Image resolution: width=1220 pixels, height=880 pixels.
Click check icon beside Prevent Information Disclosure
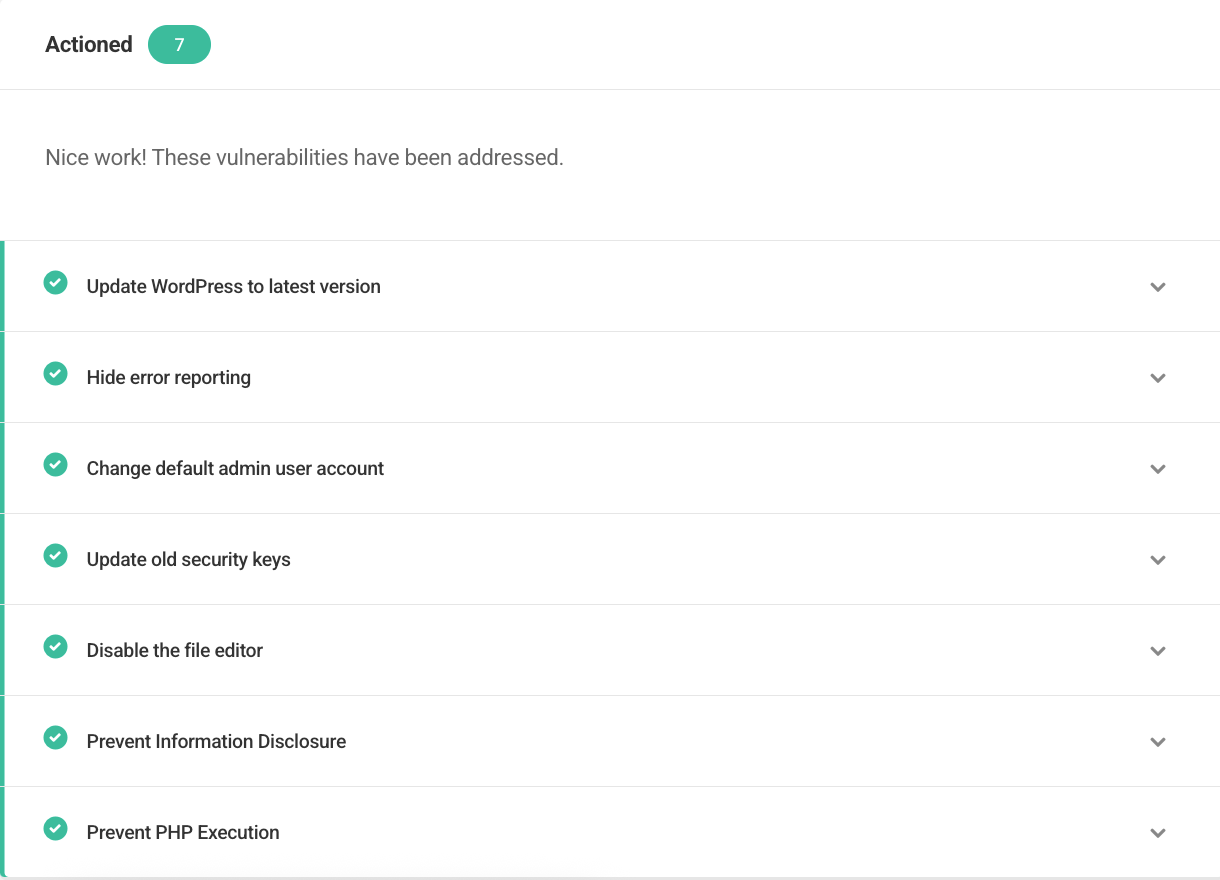pos(56,738)
